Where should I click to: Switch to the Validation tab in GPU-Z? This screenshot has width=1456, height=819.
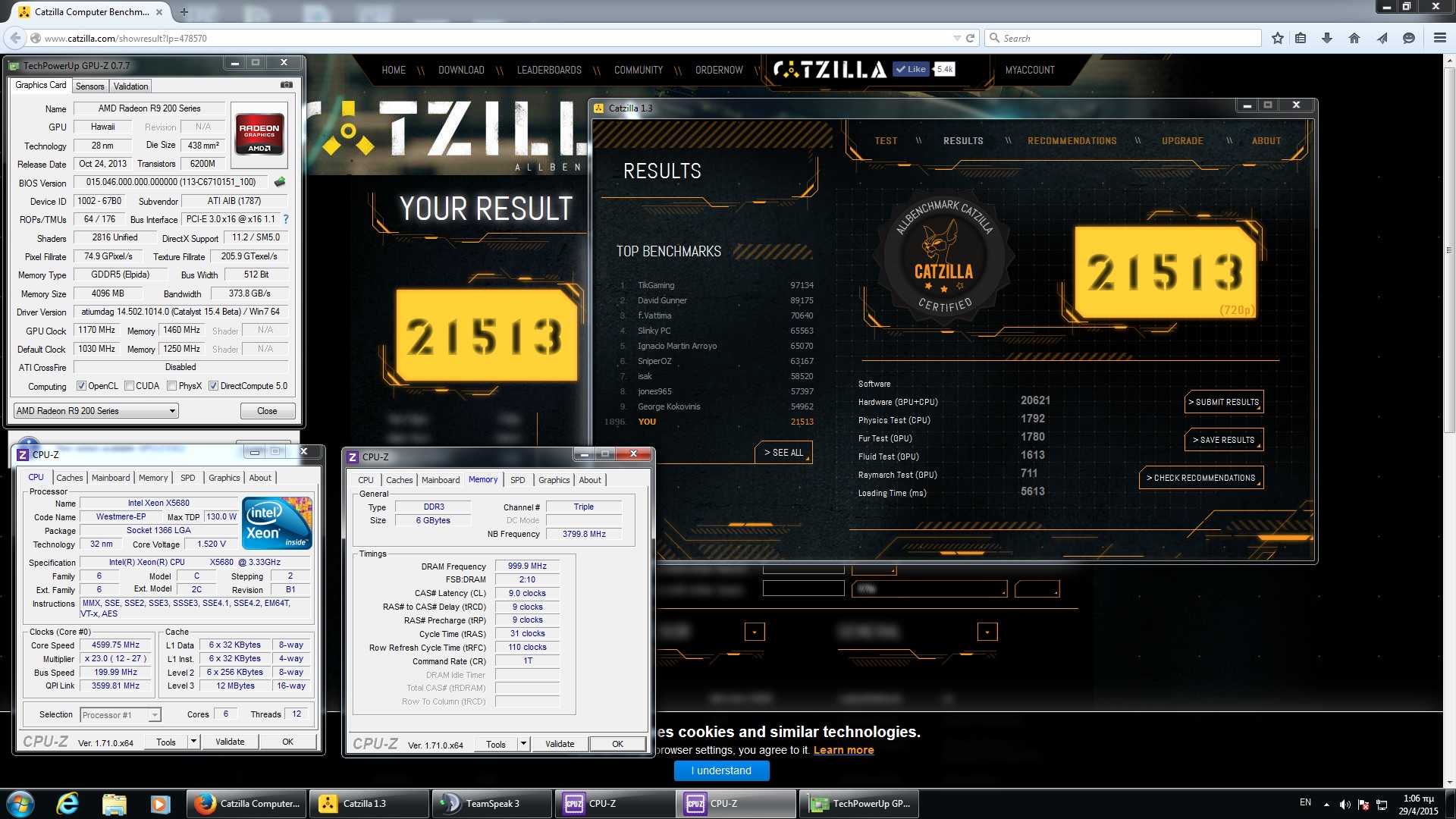tap(131, 86)
